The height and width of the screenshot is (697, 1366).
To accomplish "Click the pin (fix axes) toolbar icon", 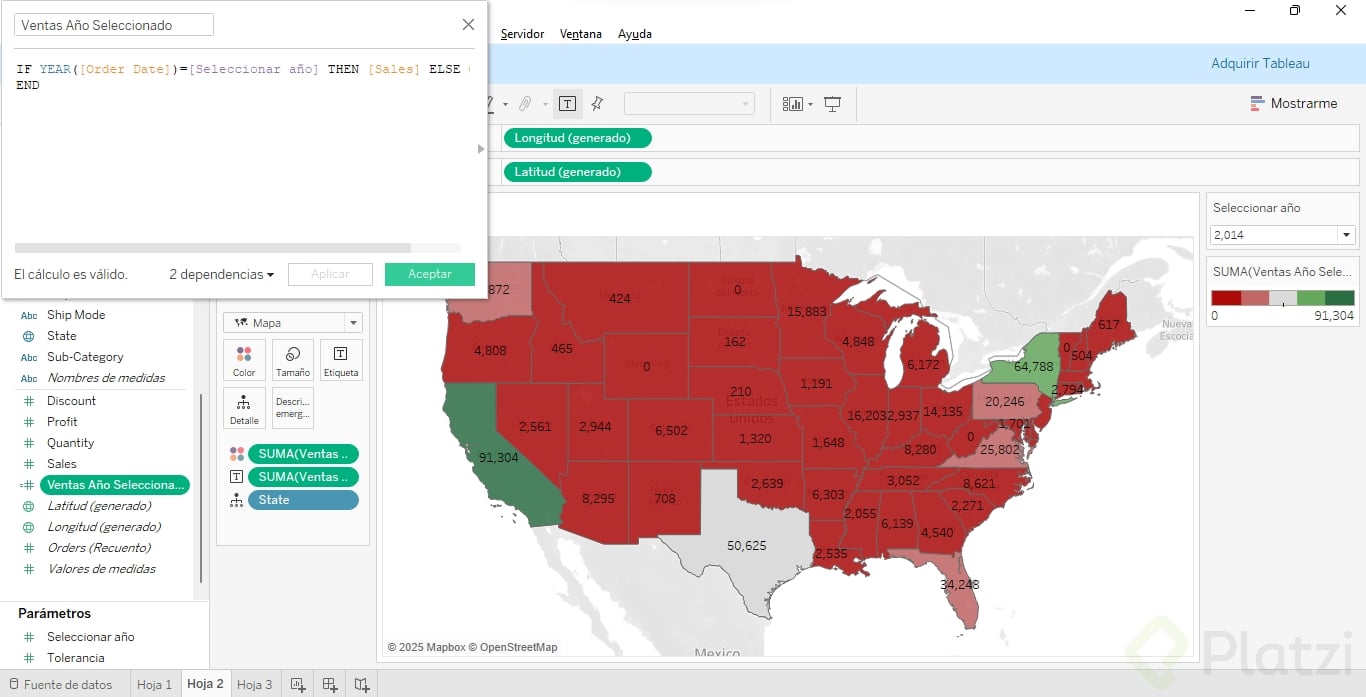I will (597, 103).
